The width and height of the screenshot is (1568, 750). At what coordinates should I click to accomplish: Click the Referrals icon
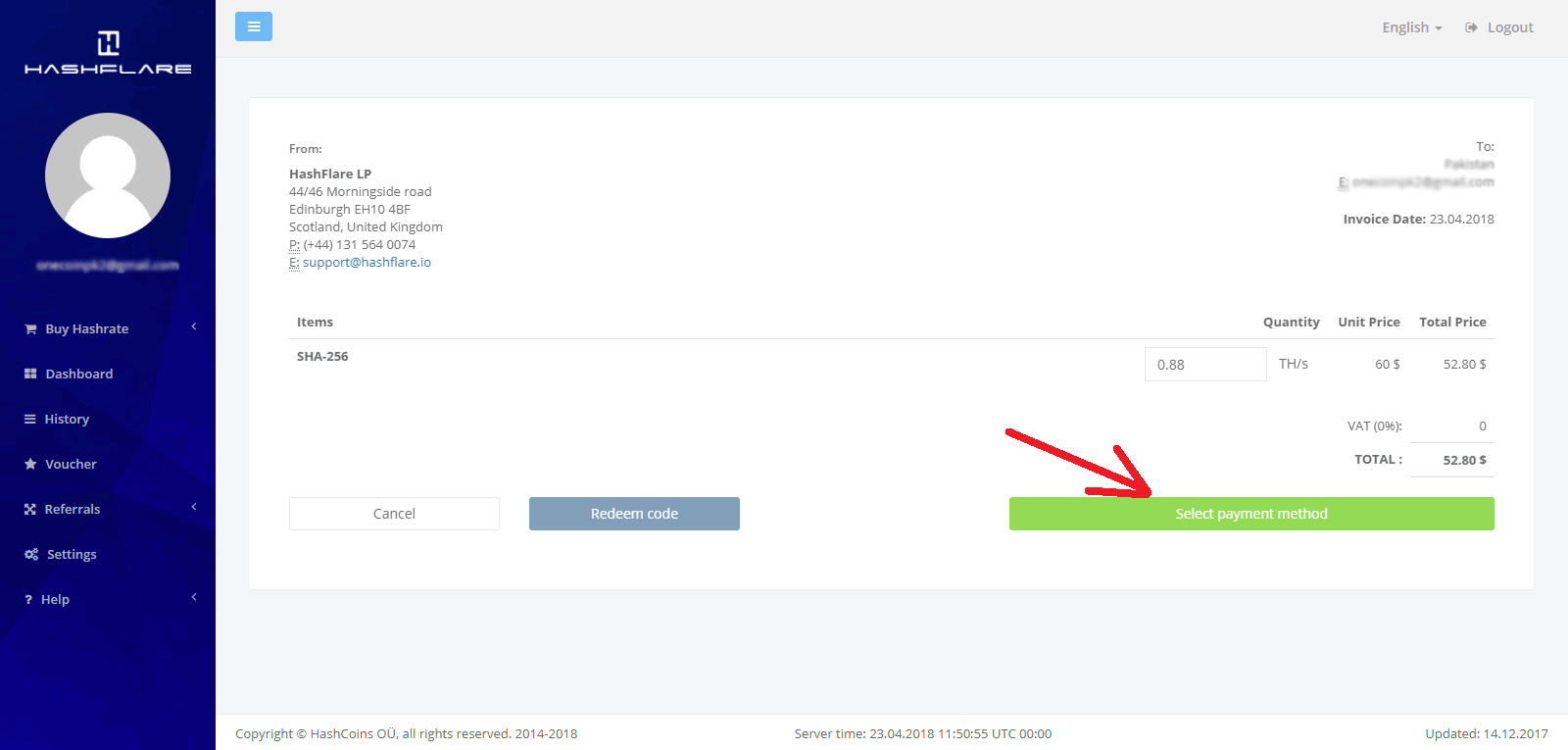[30, 509]
